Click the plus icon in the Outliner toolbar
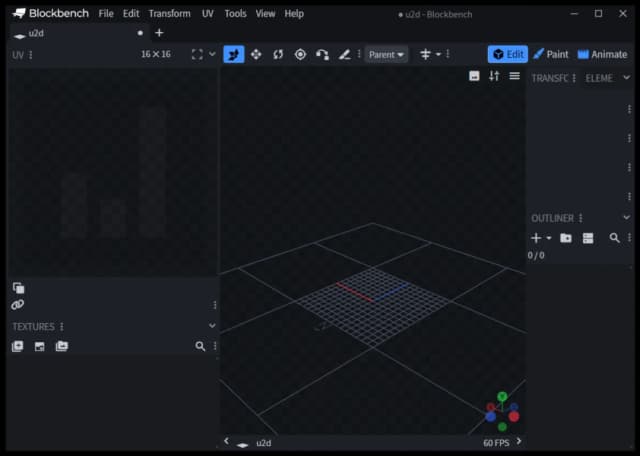The width and height of the screenshot is (640, 456). [x=536, y=238]
